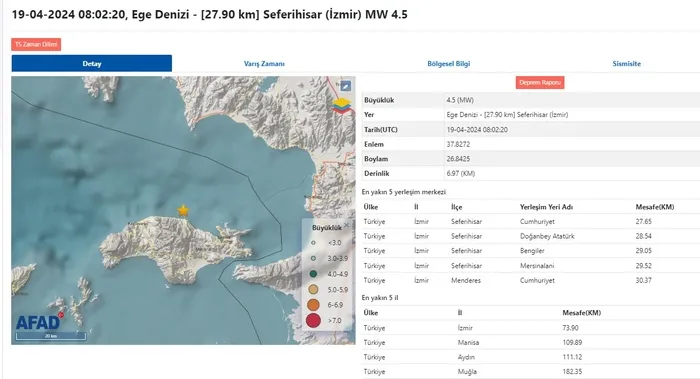Click the İzmir row in nearest provinces

(x=531, y=328)
